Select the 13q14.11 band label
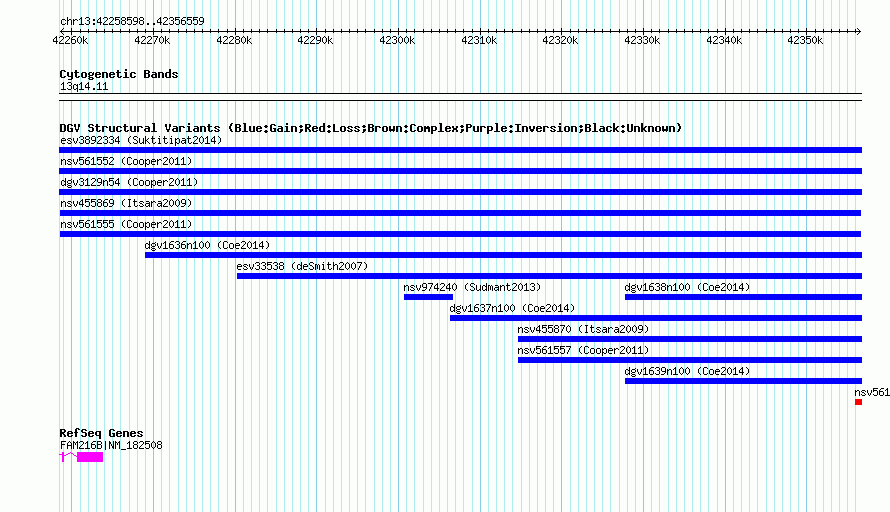The width and height of the screenshot is (890, 512). tap(84, 87)
